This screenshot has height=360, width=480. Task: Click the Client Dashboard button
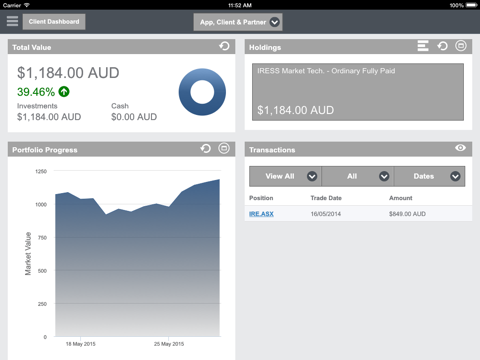pyautogui.click(x=54, y=22)
